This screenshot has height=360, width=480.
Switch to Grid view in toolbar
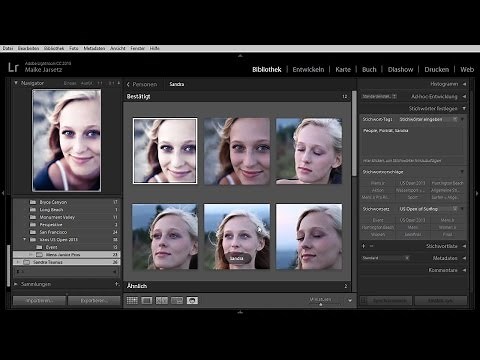point(132,300)
